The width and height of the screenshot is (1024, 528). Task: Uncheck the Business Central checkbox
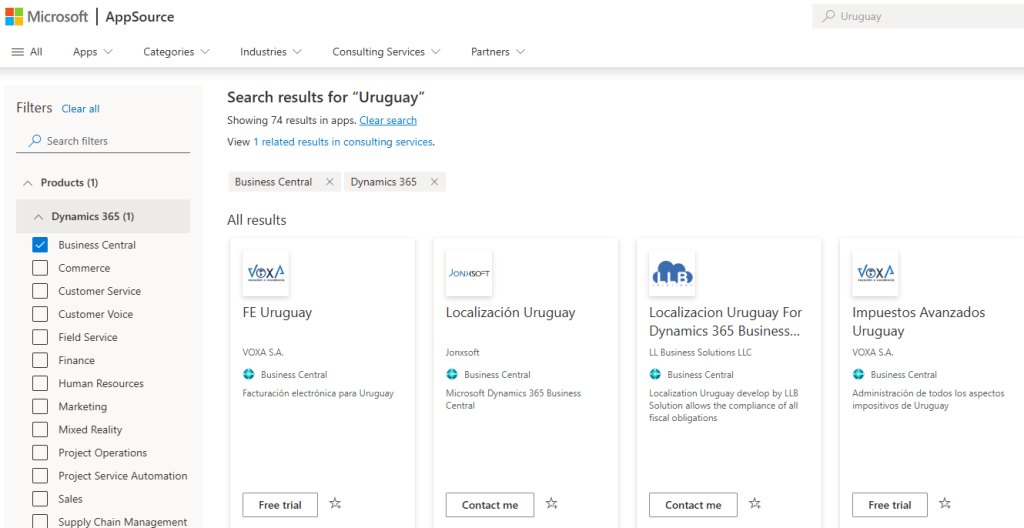[40, 245]
